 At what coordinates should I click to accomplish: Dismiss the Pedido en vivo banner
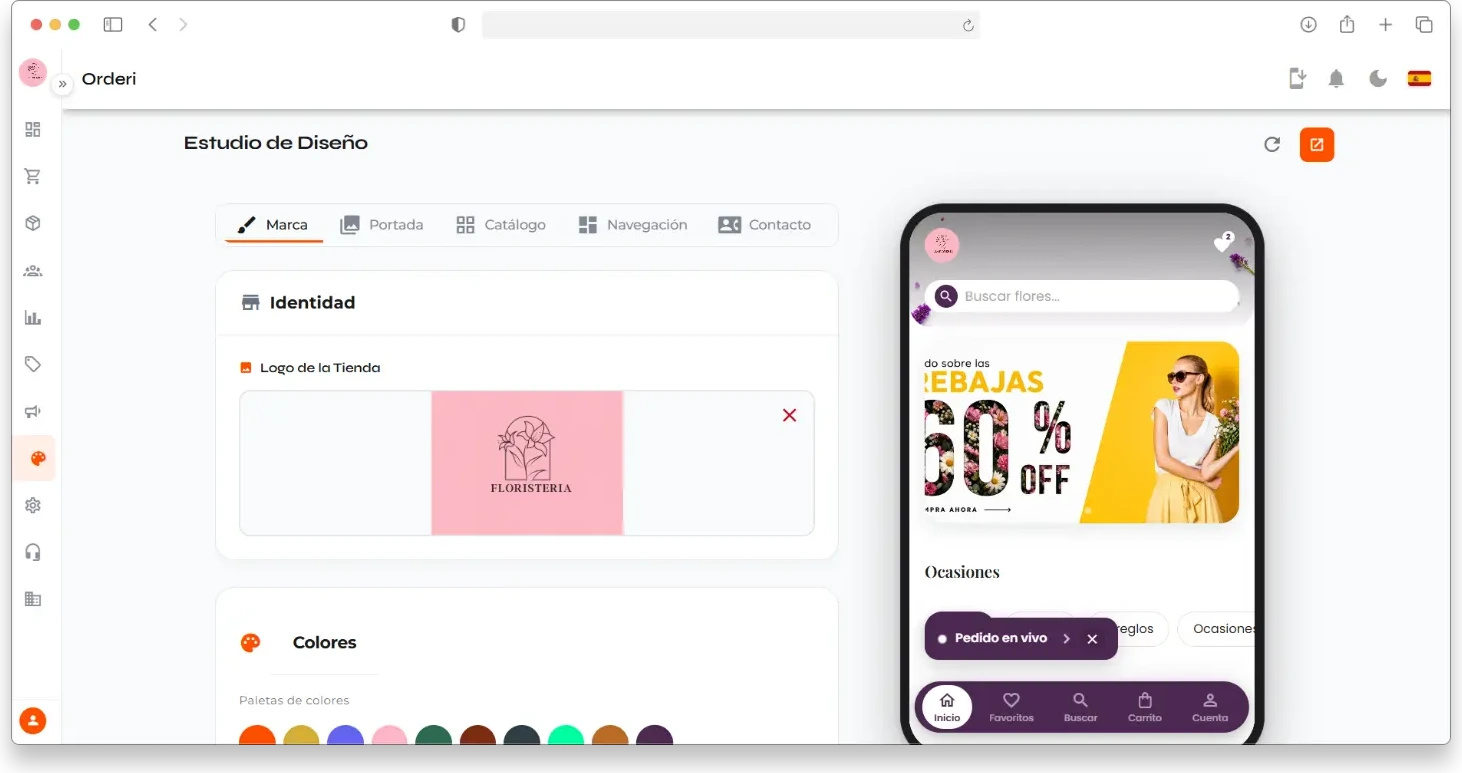pos(1092,638)
